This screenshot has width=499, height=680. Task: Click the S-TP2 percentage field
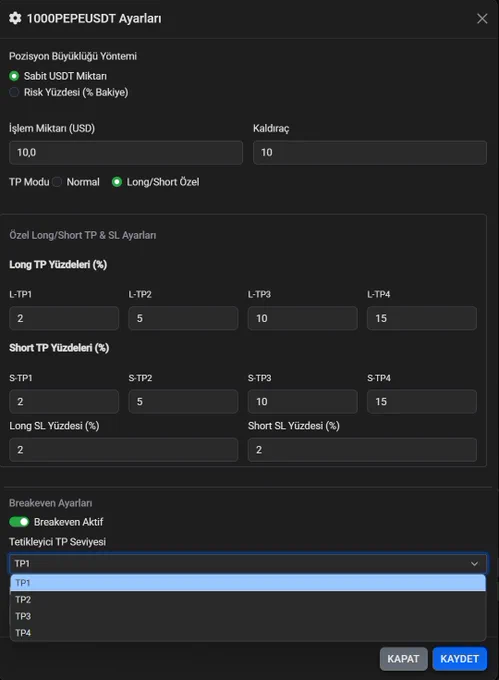[x=183, y=402]
